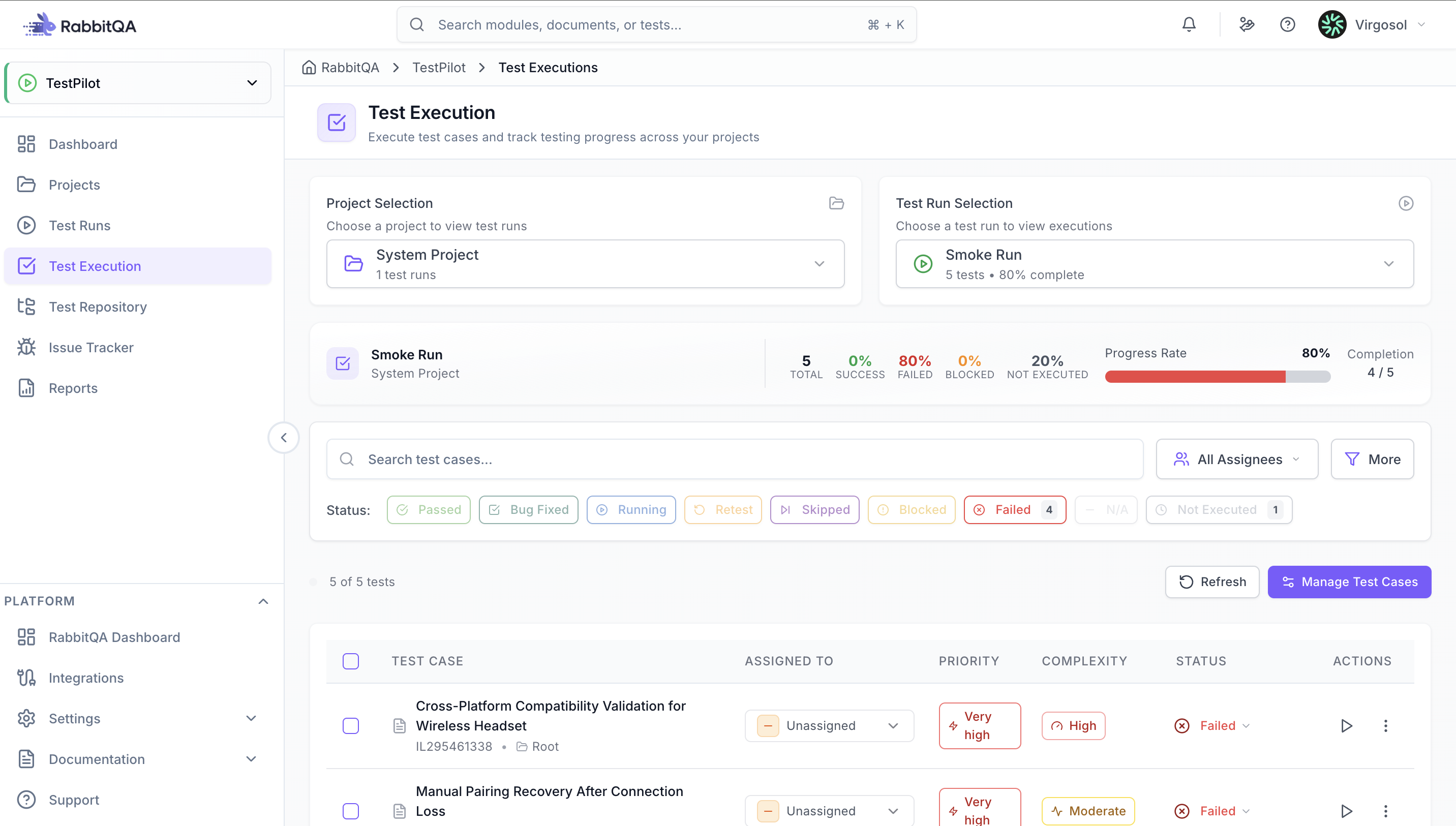This screenshot has height=826, width=1456.
Task: Open Unassigned dropdown for Cross-Platform Compatibility test
Action: pos(829,725)
